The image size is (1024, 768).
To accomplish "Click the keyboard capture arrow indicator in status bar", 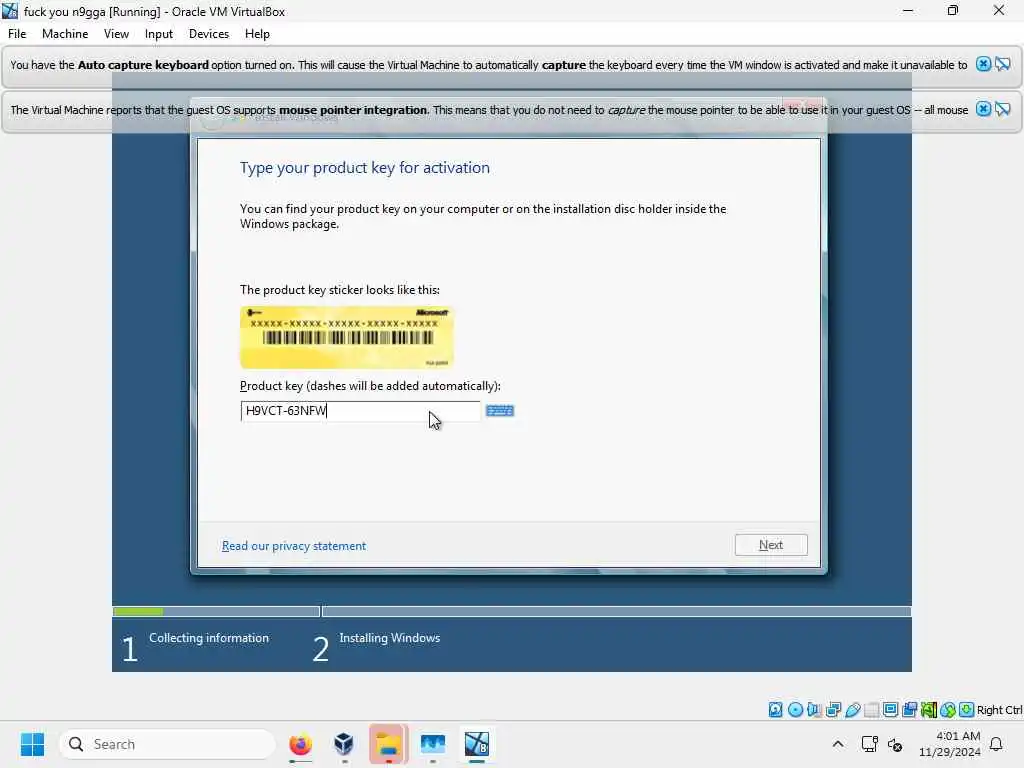I will [x=967, y=709].
